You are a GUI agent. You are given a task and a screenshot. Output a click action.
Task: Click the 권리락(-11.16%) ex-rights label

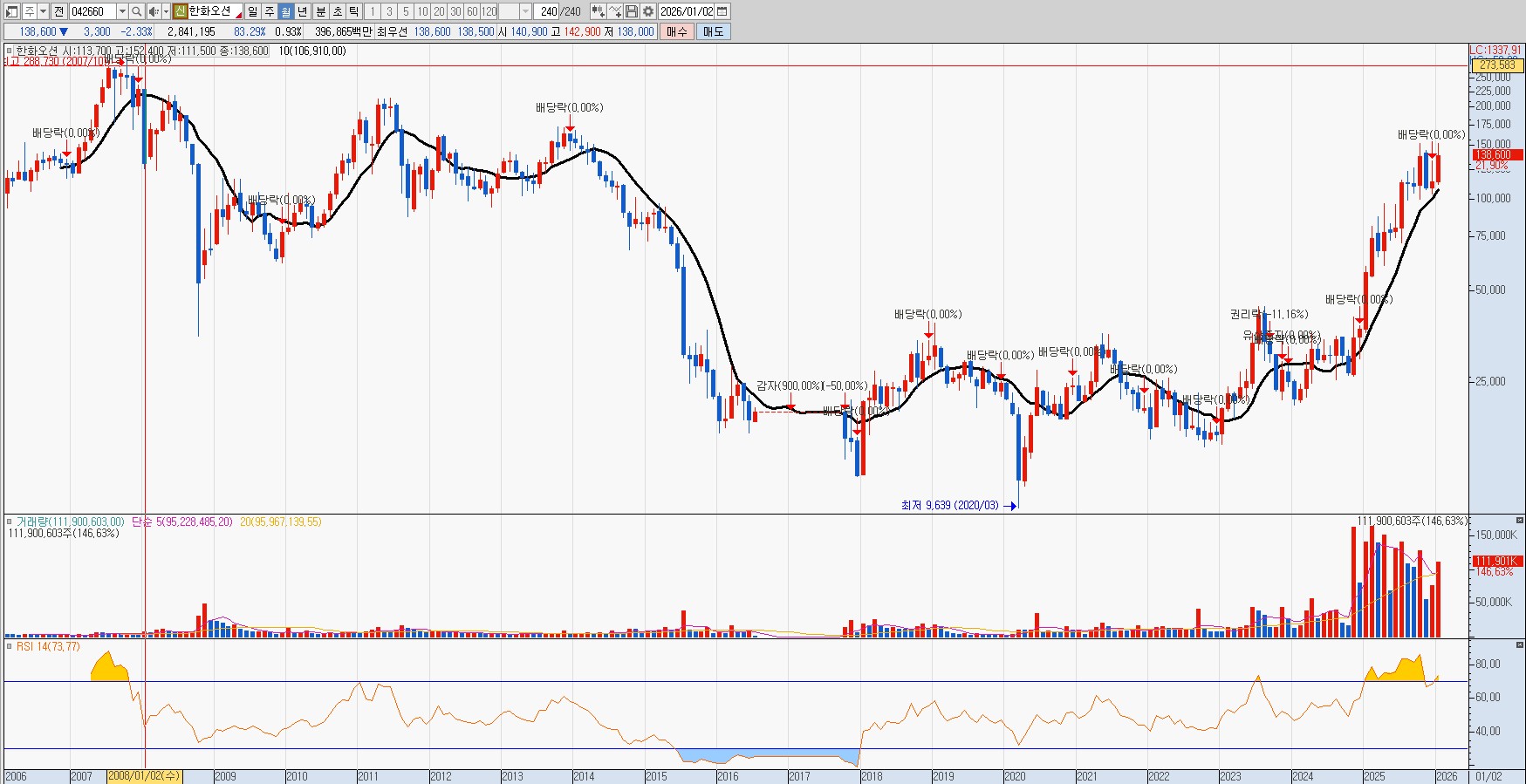[1269, 314]
